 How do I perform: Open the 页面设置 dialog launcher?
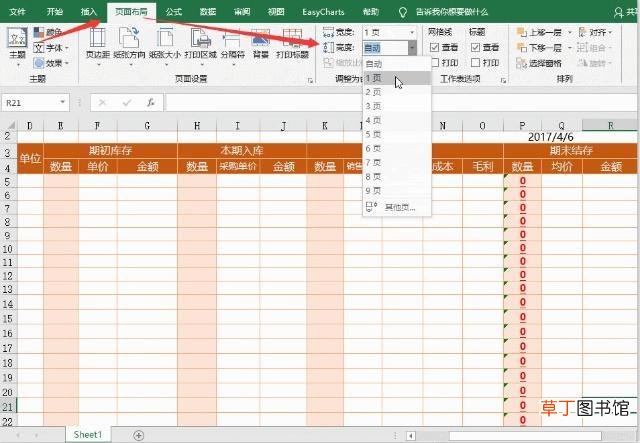point(310,80)
